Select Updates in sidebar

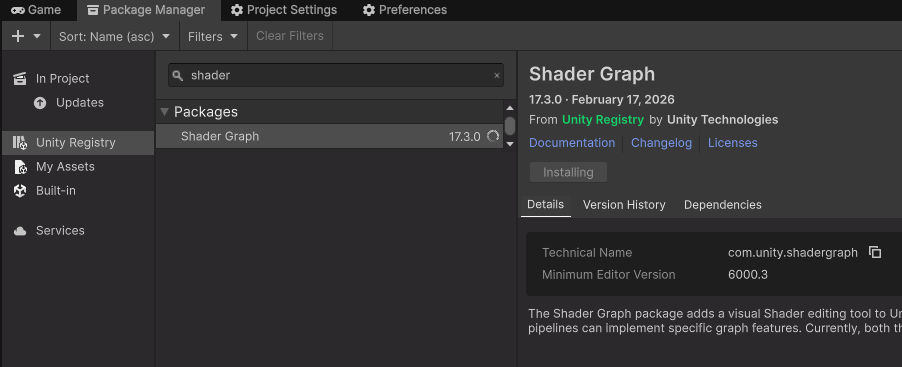[x=78, y=102]
